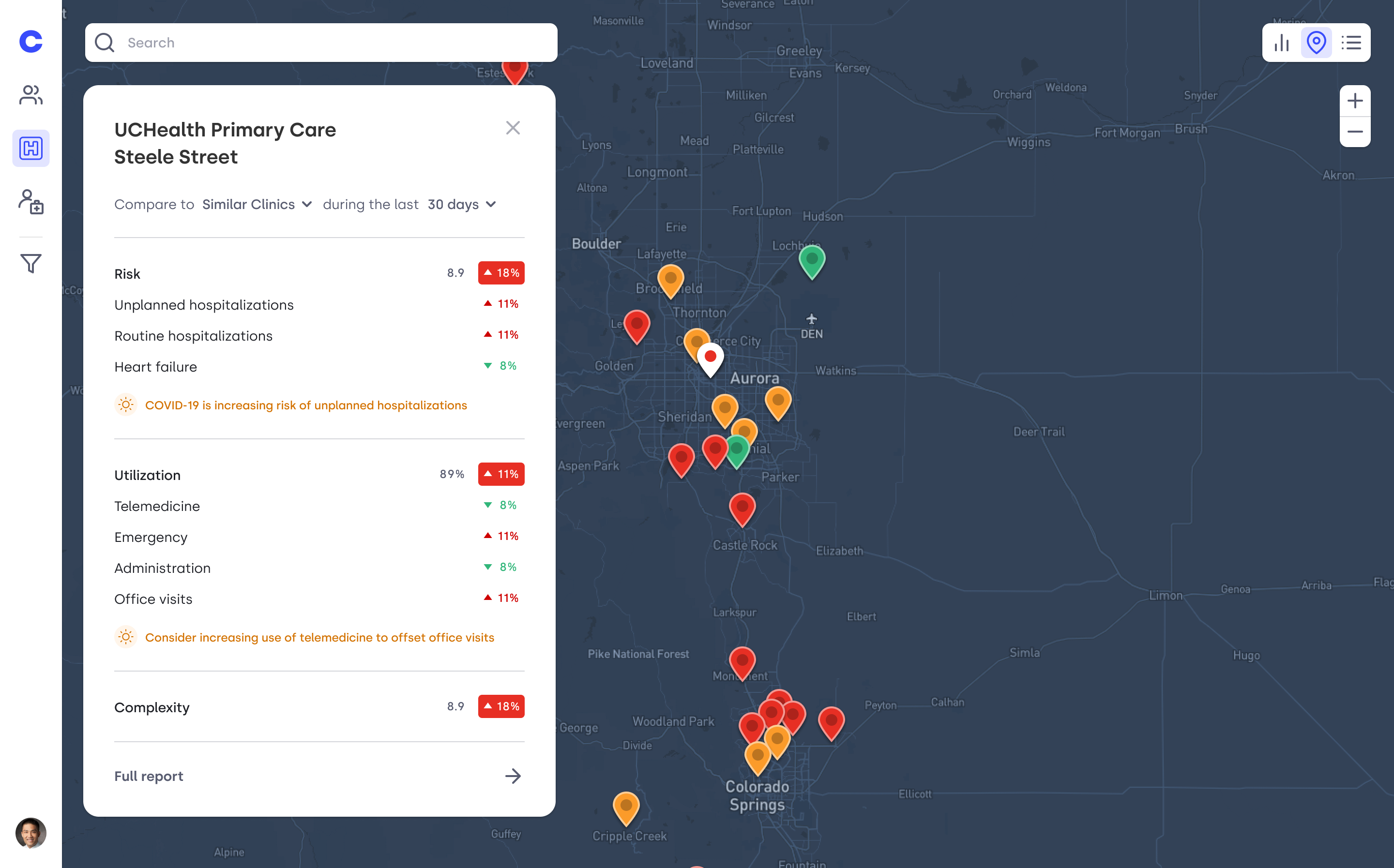The height and width of the screenshot is (868, 1394).
Task: Select the orange pin near Cripple Creek
Action: click(x=626, y=807)
